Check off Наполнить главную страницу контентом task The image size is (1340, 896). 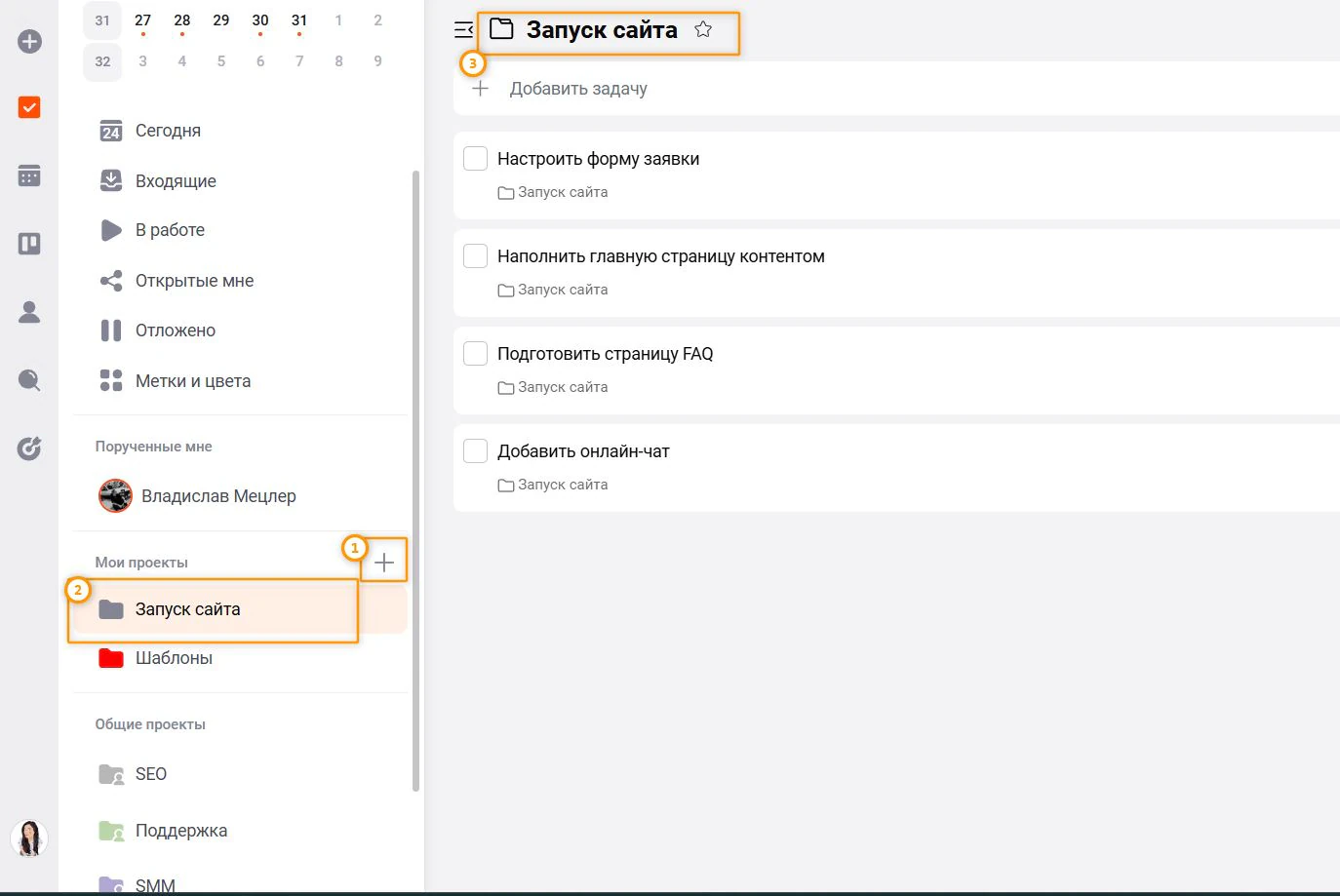click(475, 256)
